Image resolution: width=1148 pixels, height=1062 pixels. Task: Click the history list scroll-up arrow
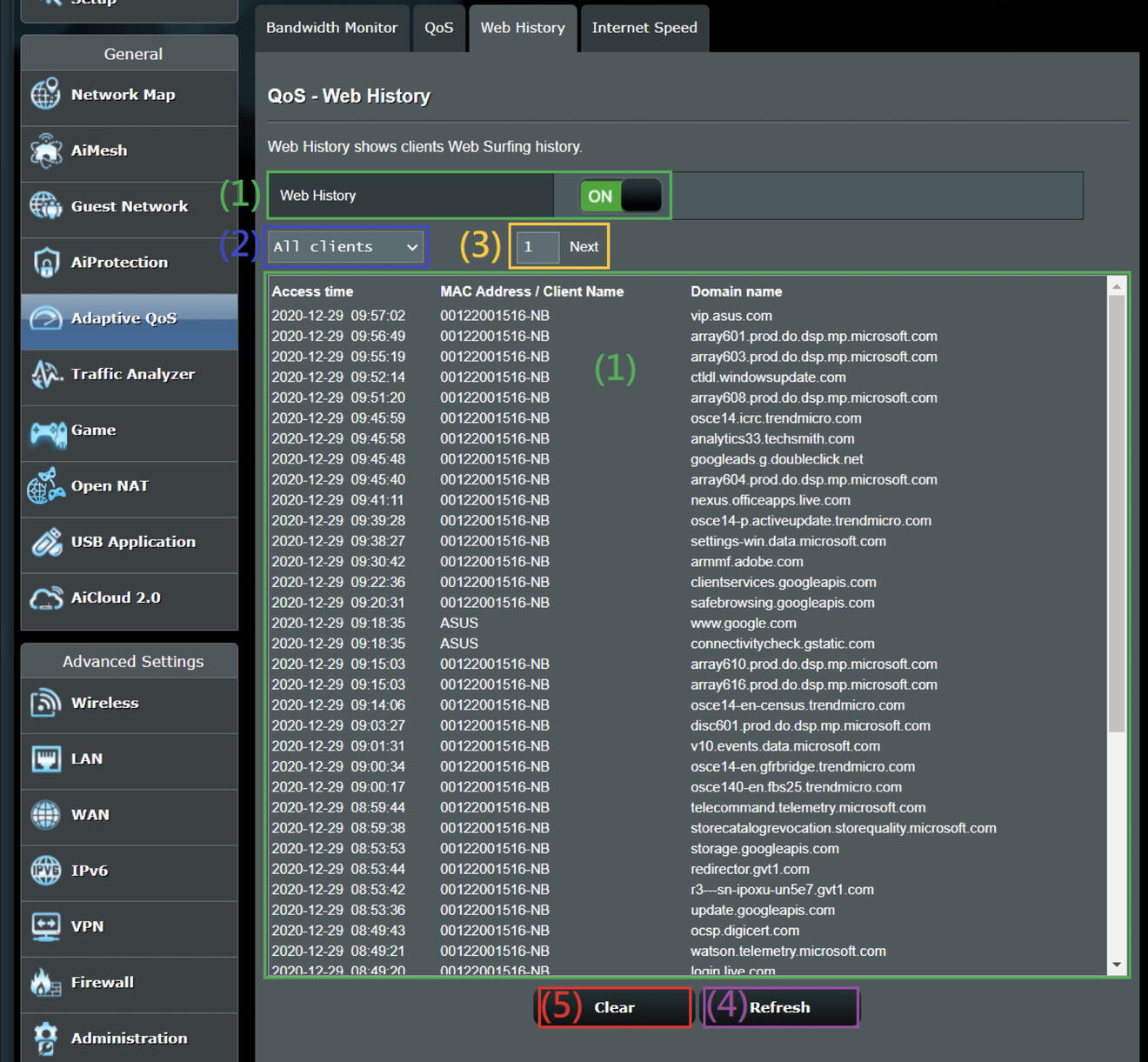[1117, 286]
